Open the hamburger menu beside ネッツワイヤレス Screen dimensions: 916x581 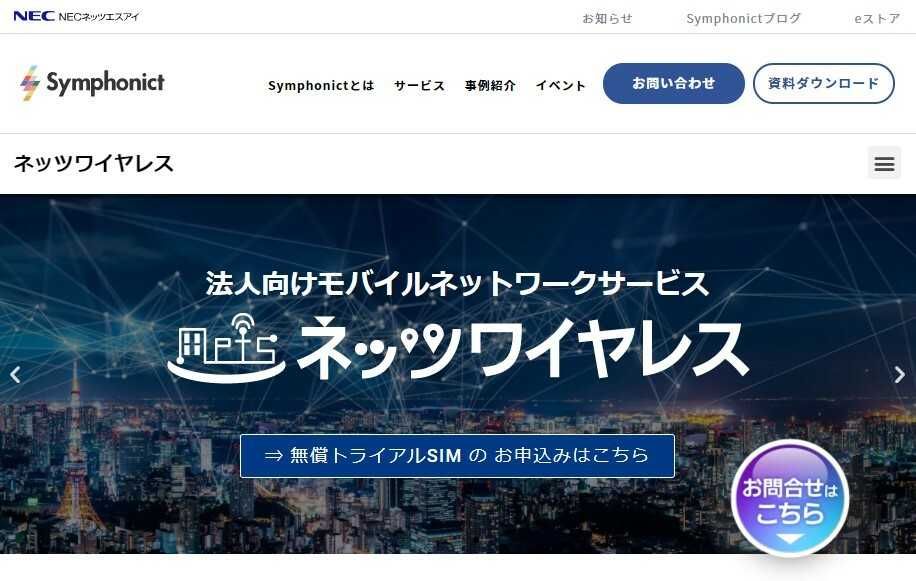click(884, 163)
